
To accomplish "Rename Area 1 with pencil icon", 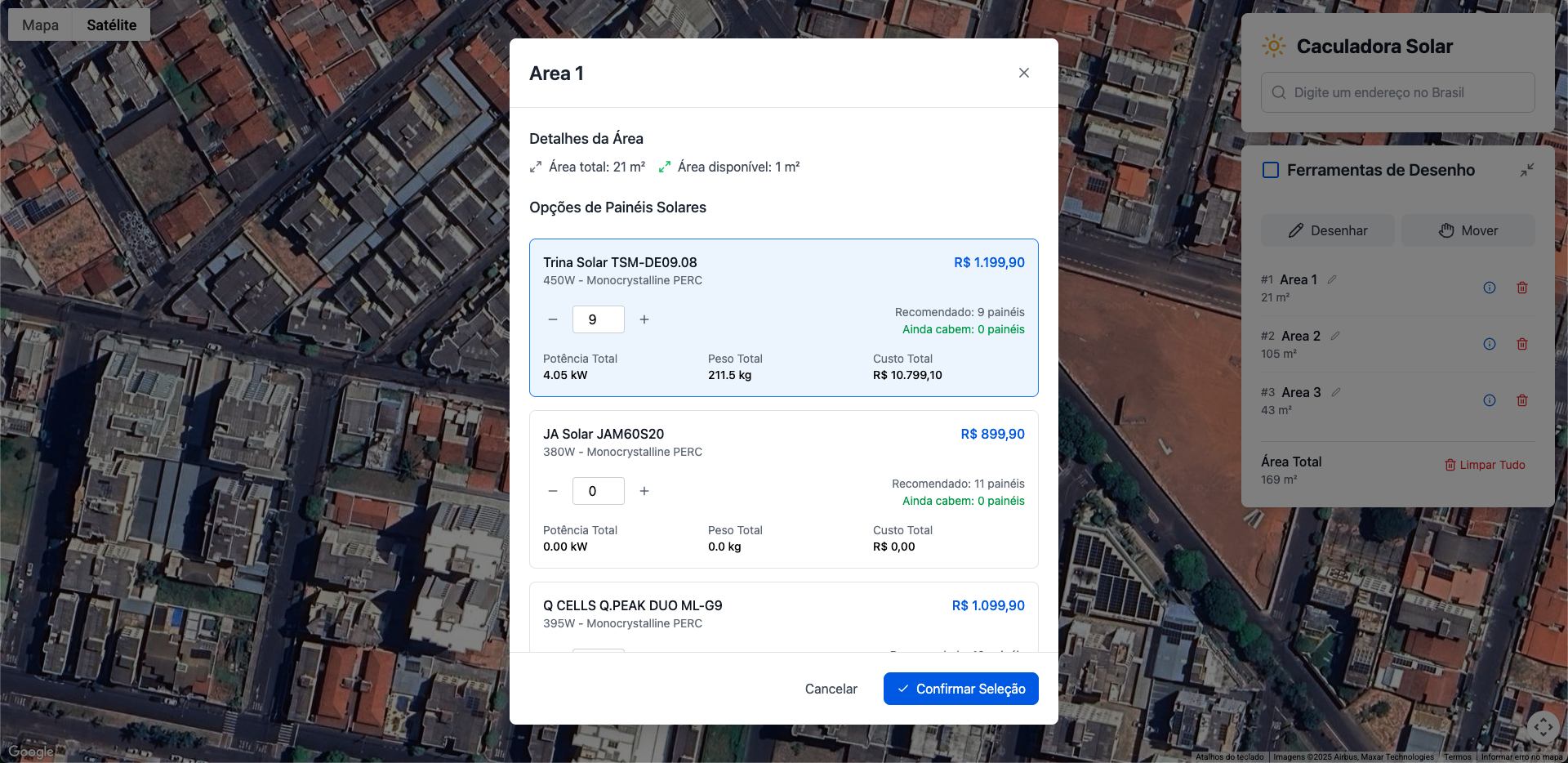I will (x=1332, y=279).
